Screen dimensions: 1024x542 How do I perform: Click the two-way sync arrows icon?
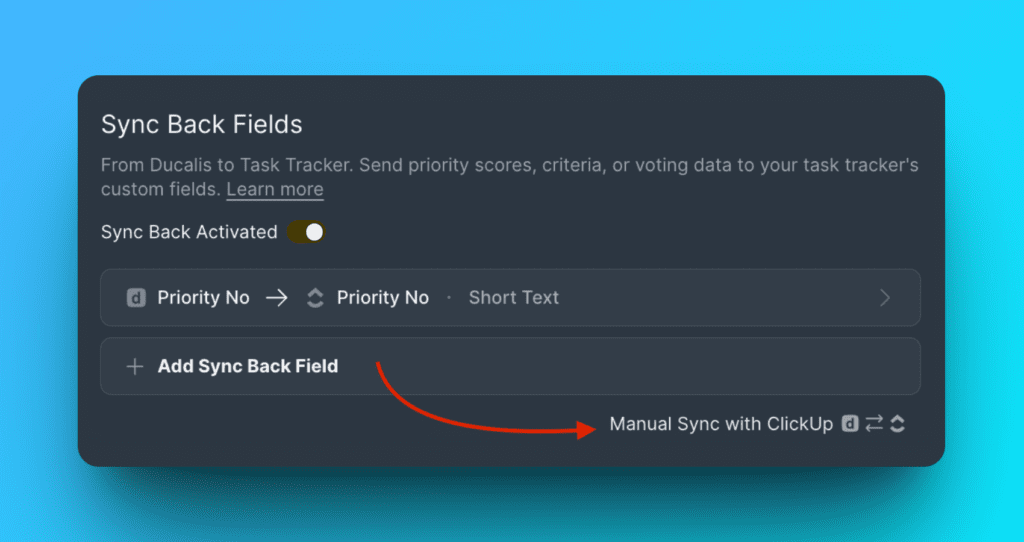pyautogui.click(x=874, y=424)
